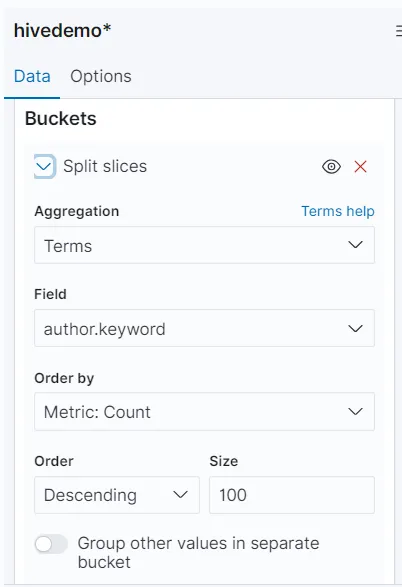This screenshot has height=587, width=402.
Task: Open the menu icon beside hivedemo title
Action: (399, 31)
